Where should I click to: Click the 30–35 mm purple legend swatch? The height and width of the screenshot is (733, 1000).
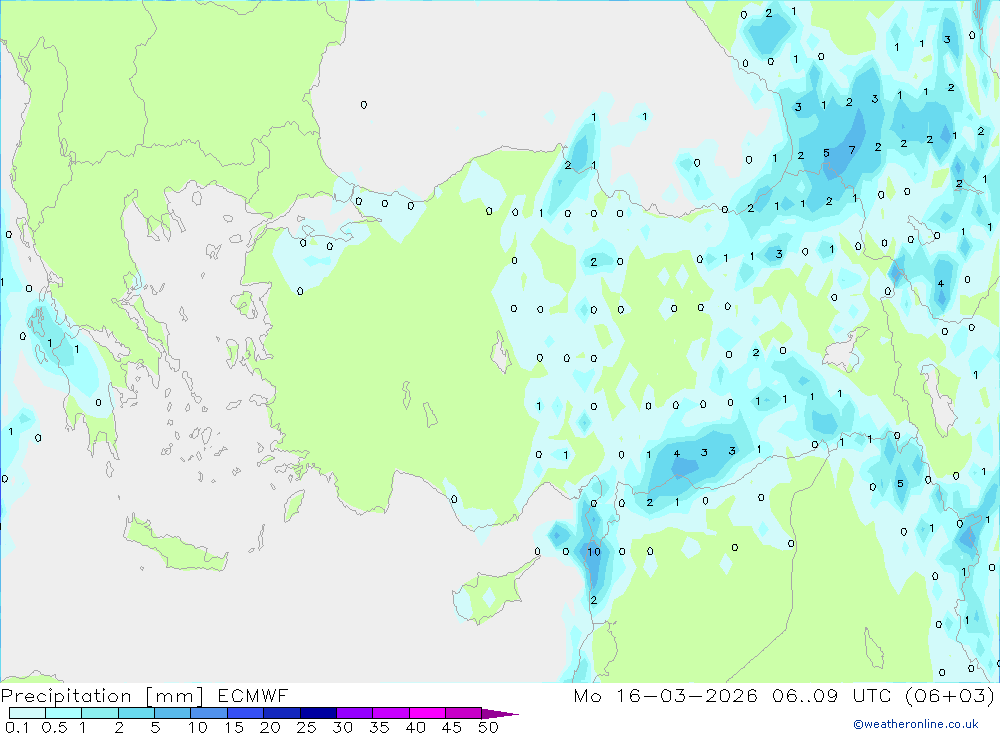(354, 713)
